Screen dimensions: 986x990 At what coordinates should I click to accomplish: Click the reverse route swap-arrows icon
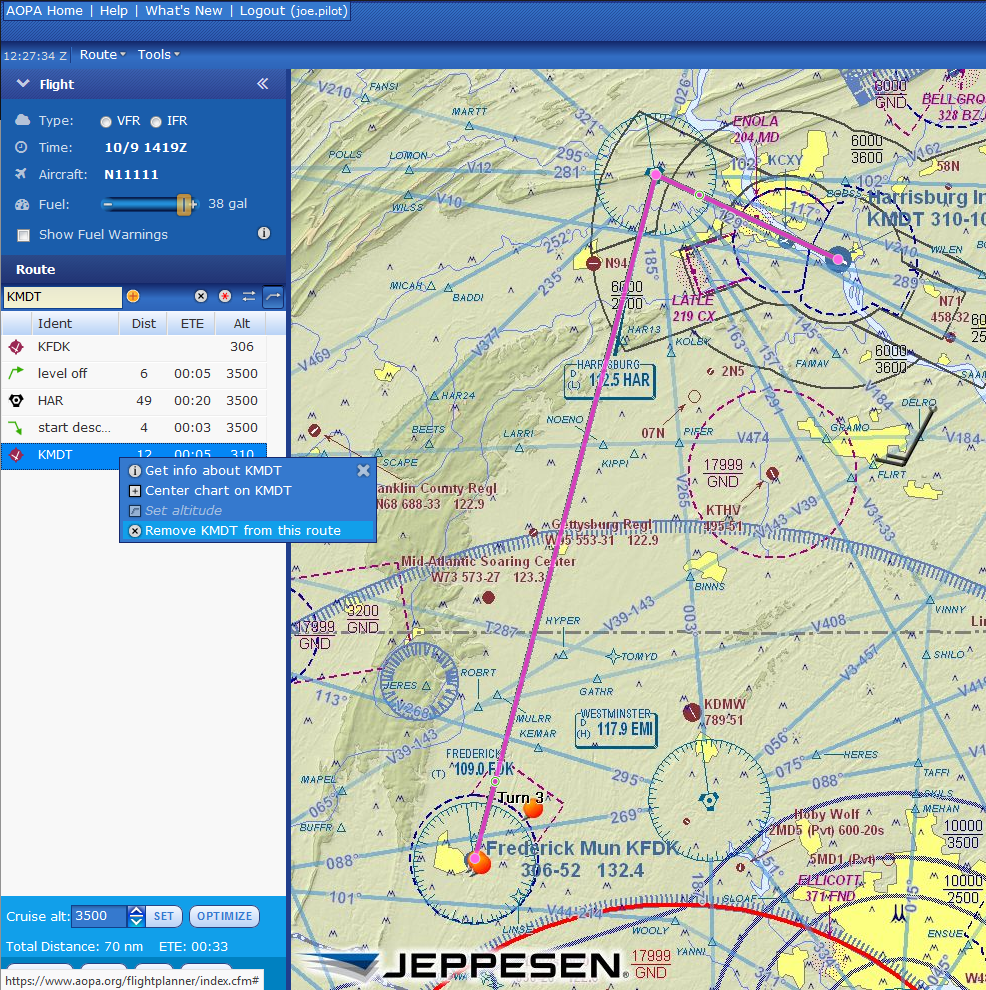[x=249, y=296]
